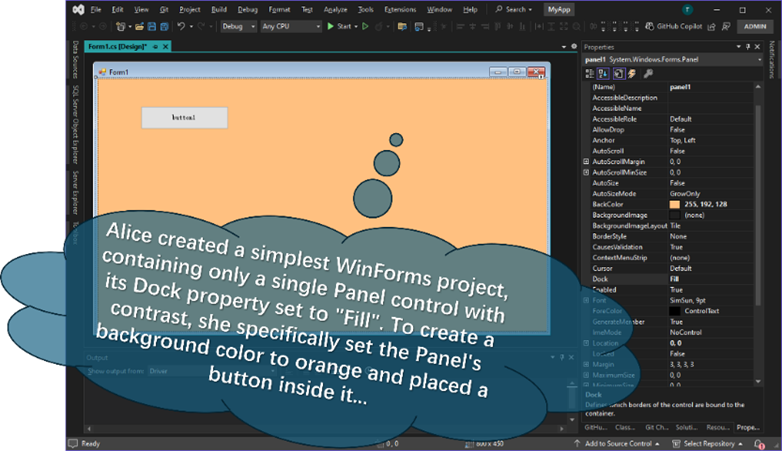Image resolution: width=782 pixels, height=451 pixels.
Task: Close the Form1.cs [Design] tab
Action: click(x=166, y=46)
